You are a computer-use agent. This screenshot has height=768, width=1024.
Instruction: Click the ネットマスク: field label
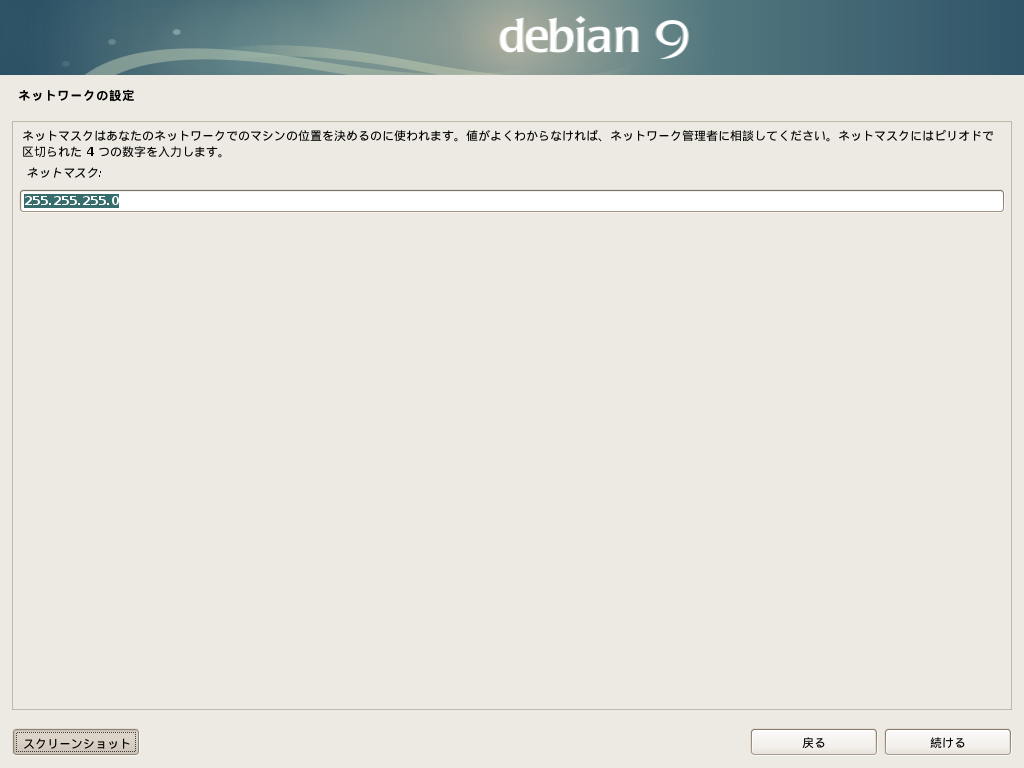coord(64,173)
